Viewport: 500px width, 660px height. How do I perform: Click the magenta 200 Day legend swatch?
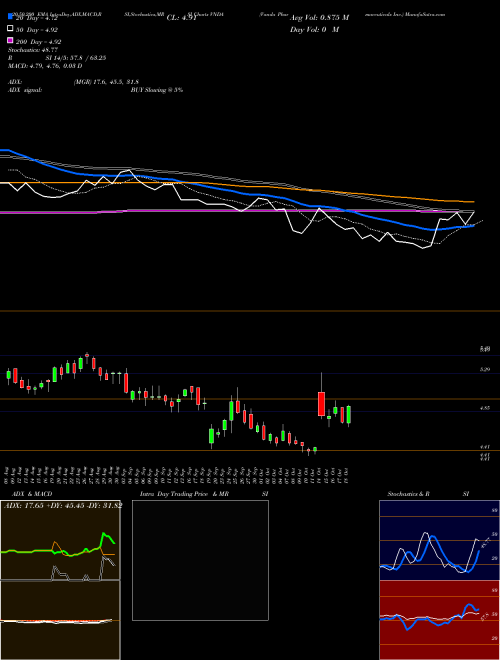tap(10, 41)
